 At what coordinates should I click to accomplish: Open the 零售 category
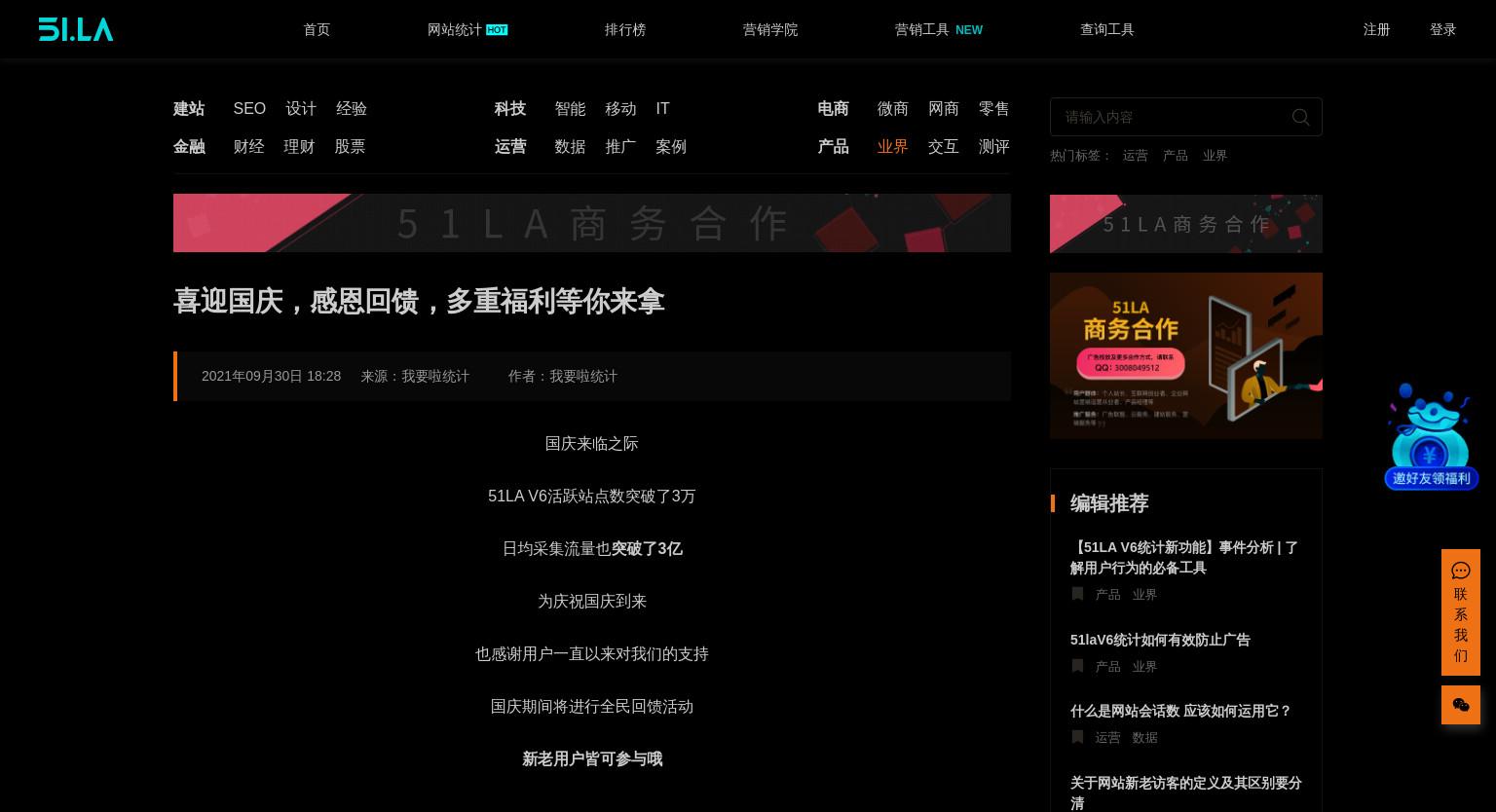pos(994,108)
